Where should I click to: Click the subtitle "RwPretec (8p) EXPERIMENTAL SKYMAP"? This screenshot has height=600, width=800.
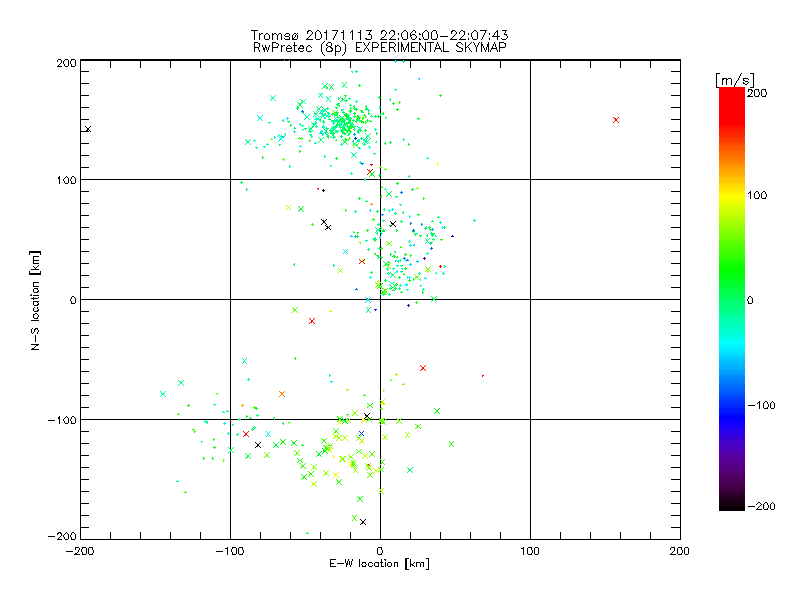point(379,48)
